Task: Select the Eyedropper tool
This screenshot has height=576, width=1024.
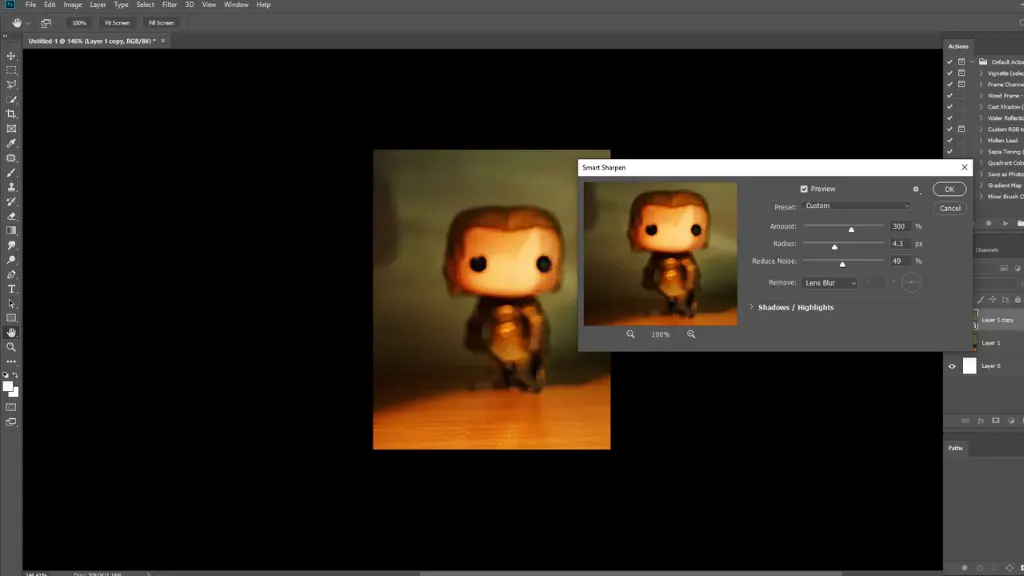Action: (x=11, y=143)
